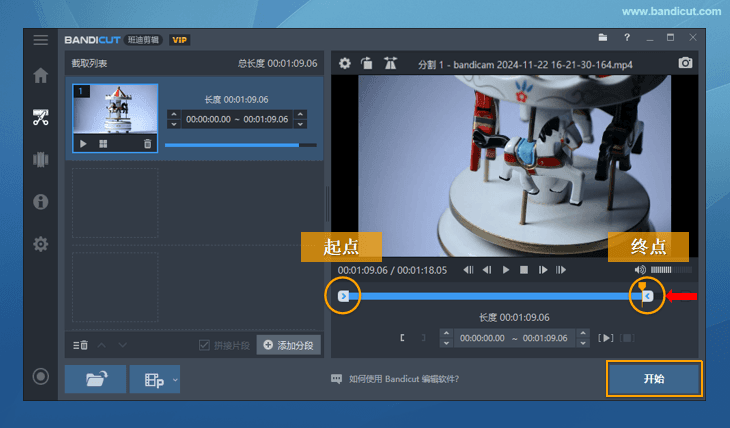This screenshot has width=730, height=428.
Task: Set end point with the right bracket
Action: coord(423,338)
